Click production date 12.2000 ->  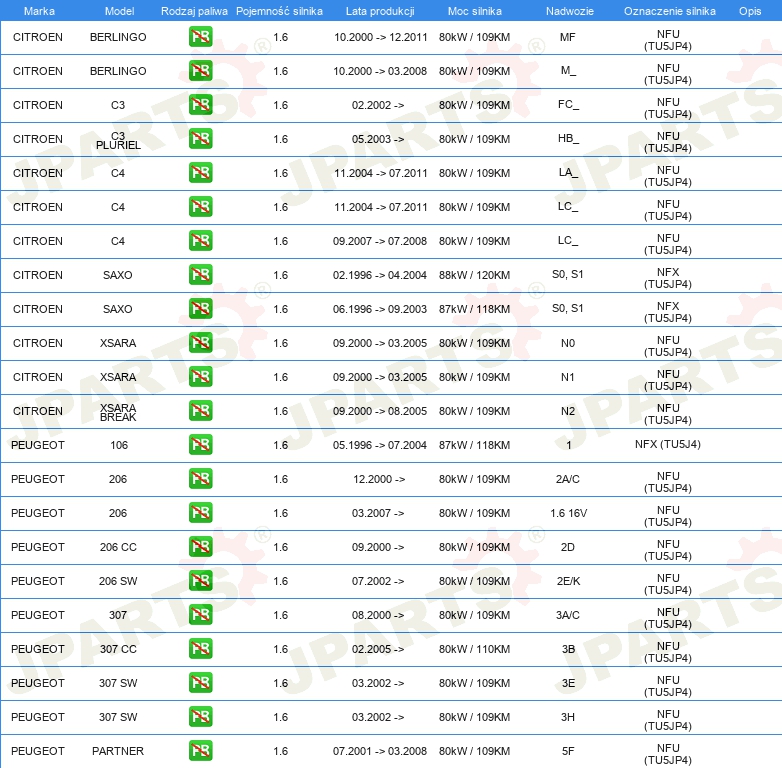(379, 479)
